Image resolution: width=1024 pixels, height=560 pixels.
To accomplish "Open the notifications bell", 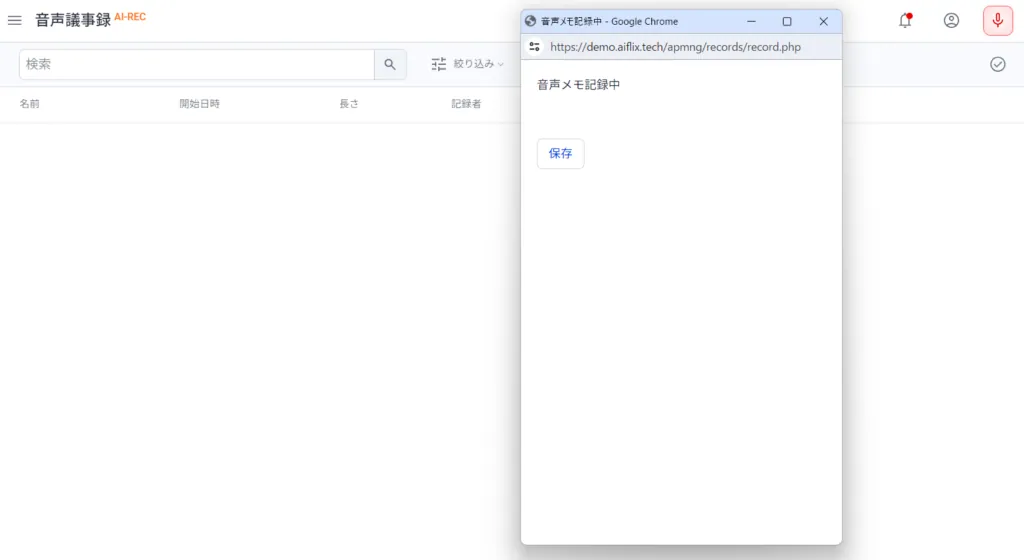I will pos(904,20).
